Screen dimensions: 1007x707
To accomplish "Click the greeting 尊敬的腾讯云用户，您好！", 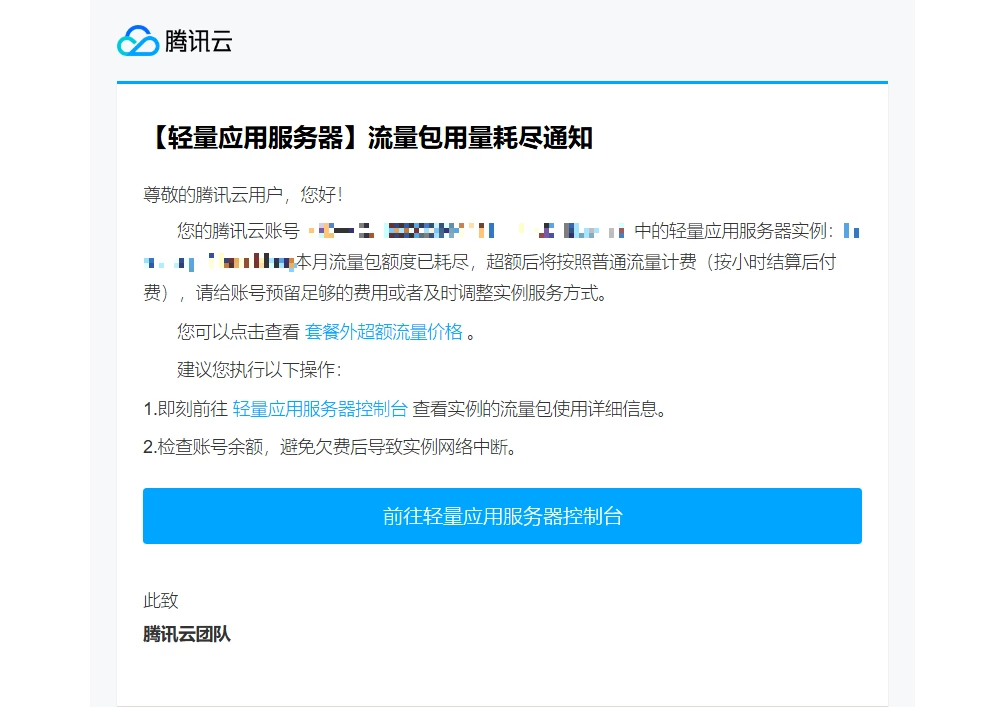I will click(244, 195).
